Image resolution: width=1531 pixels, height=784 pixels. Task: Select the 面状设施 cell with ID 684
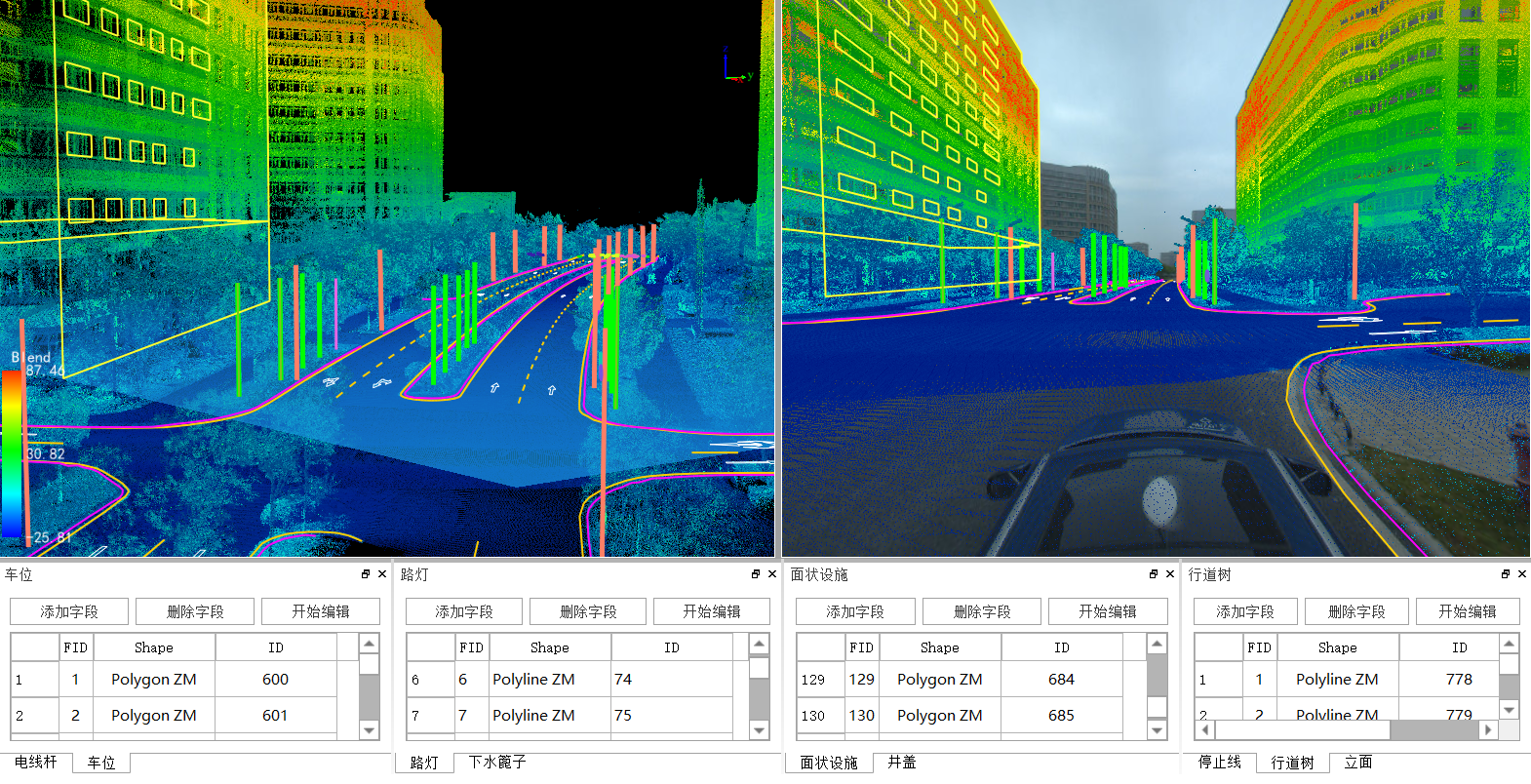click(1062, 680)
